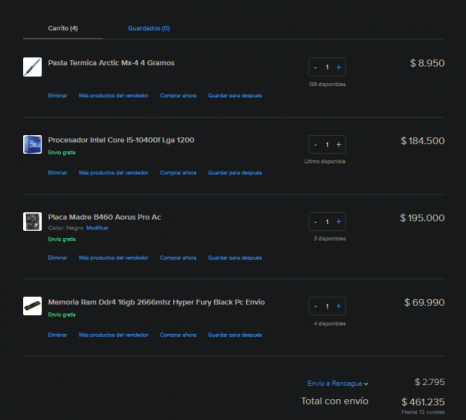Click Eliminar for Memoria Ram Ddr4
466x420 pixels.
coord(57,335)
